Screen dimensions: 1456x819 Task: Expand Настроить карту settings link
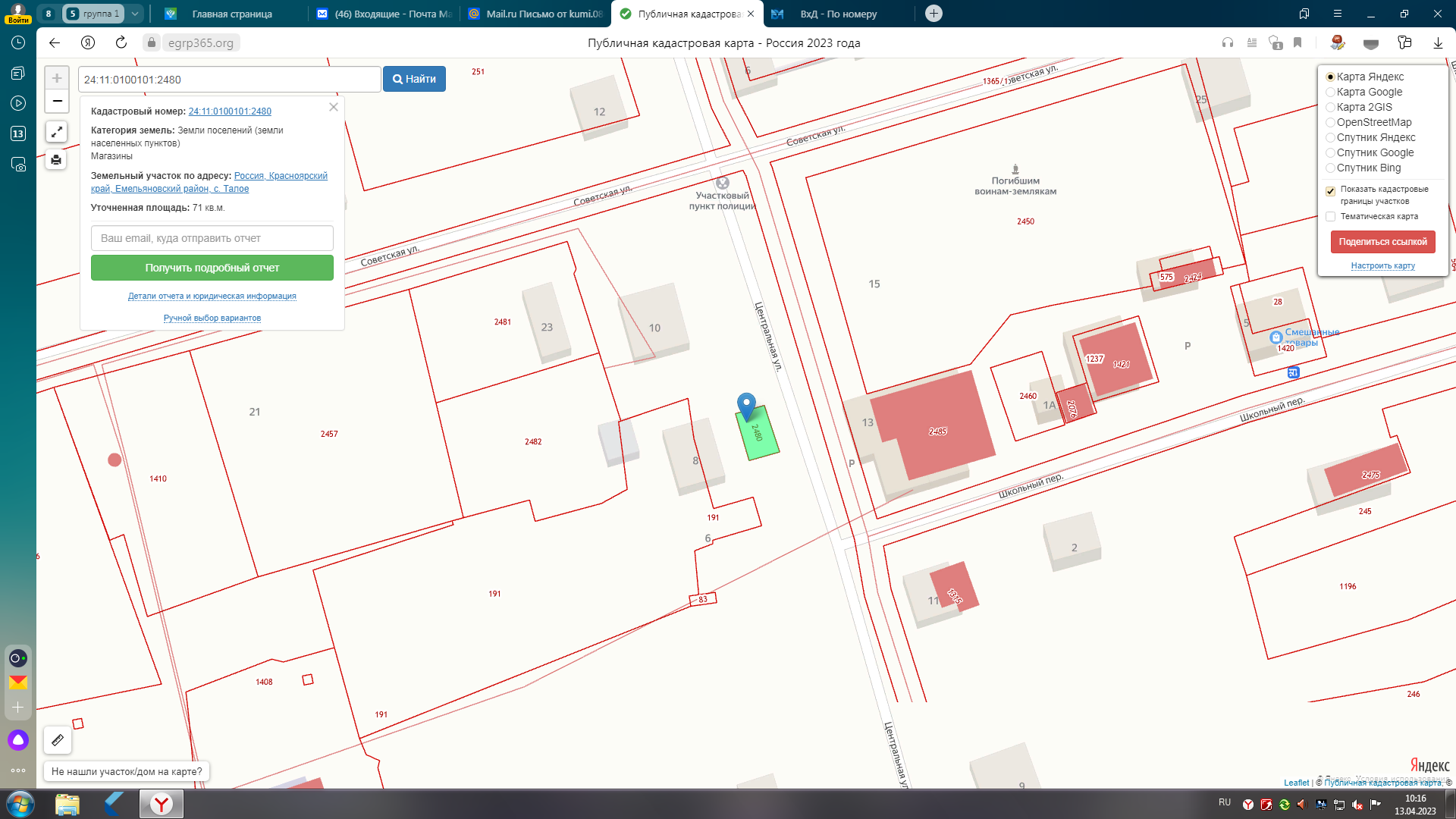tap(1382, 266)
